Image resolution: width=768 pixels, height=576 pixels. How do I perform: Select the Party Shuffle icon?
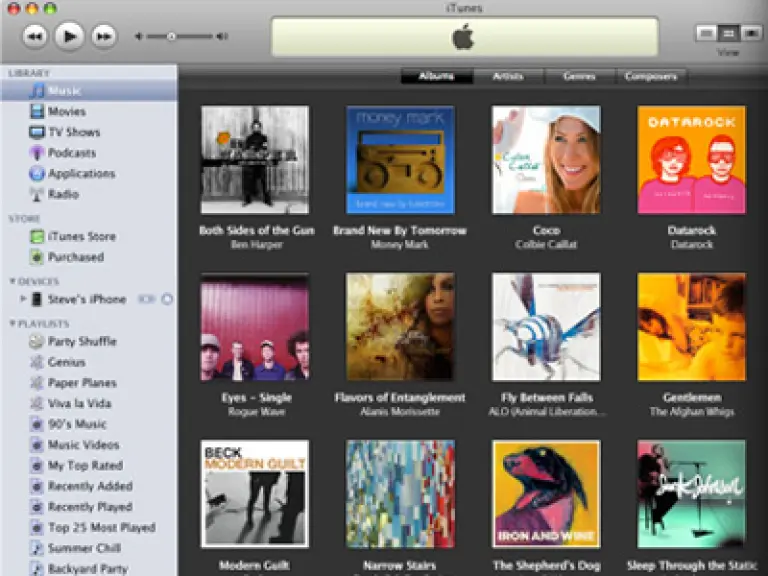pos(37,342)
